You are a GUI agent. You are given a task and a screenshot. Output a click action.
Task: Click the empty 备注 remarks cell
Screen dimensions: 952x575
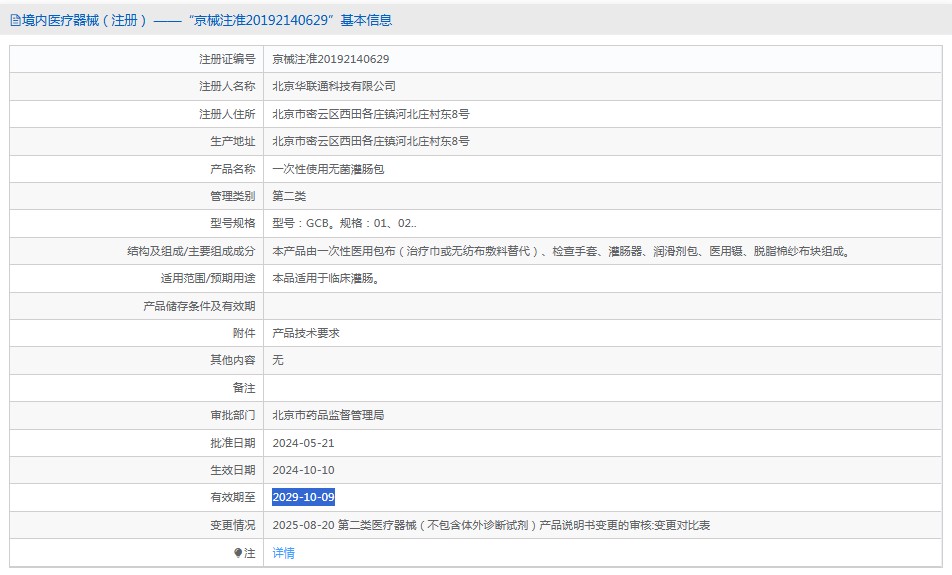pos(600,387)
